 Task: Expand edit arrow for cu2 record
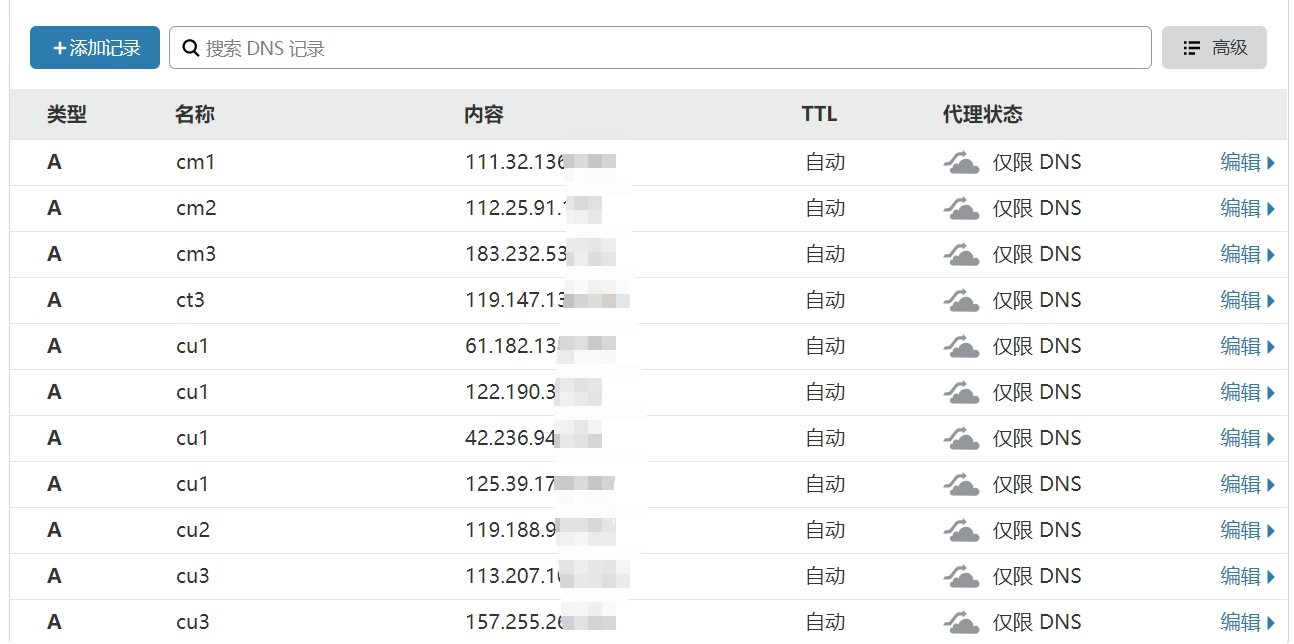(1271, 531)
